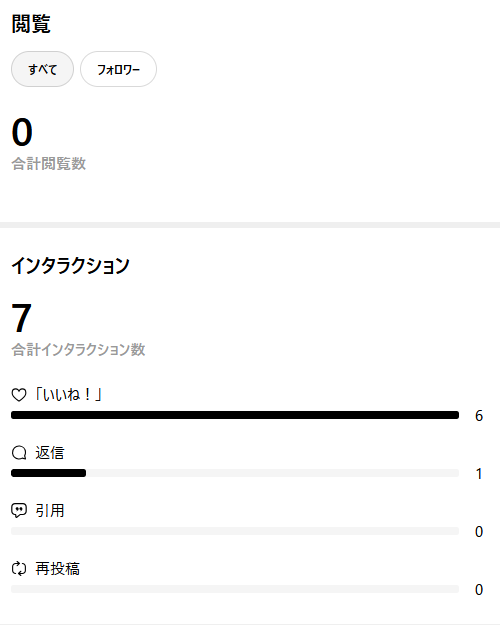Click the reply bubble icon beside 返信
Screen dimensions: 500x625
click(19, 453)
